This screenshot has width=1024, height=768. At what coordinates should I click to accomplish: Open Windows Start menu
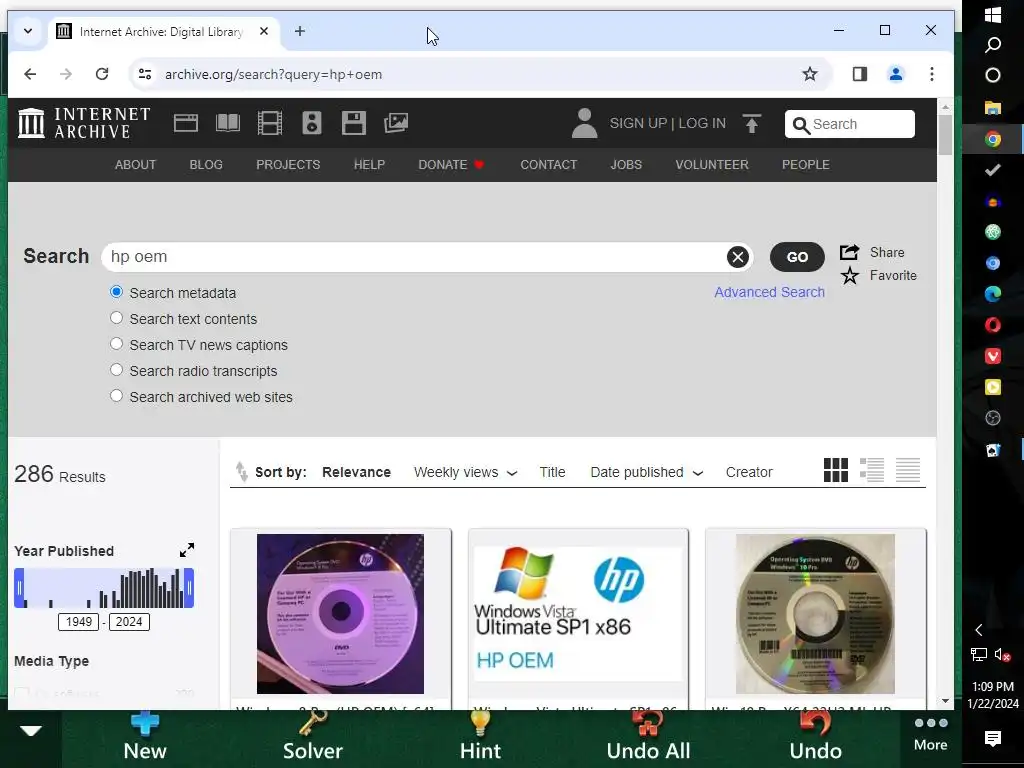coord(993,15)
